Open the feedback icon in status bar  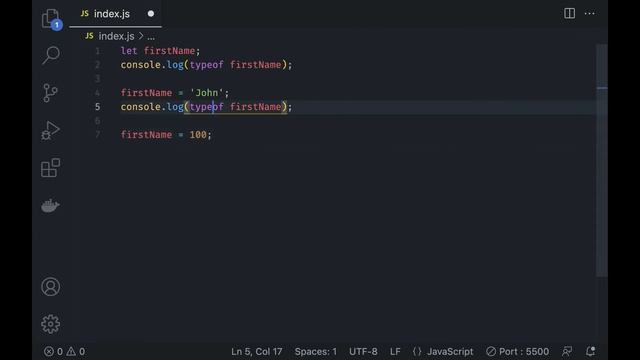(567, 351)
